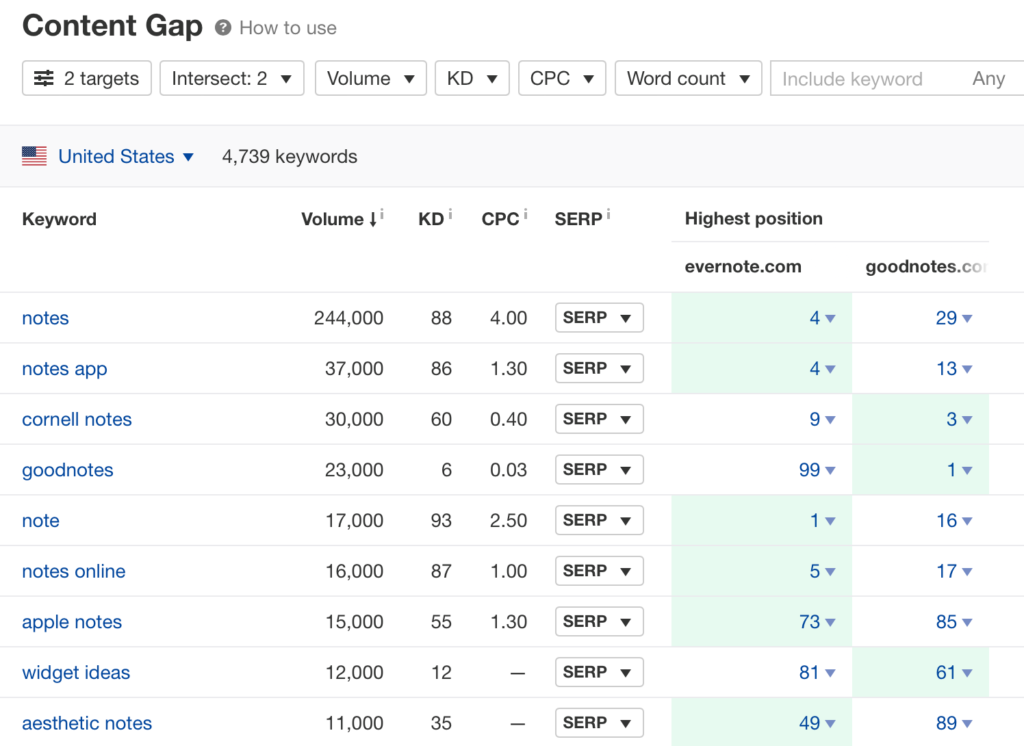Open the 2 targets settings button
1024x746 pixels.
(87, 78)
